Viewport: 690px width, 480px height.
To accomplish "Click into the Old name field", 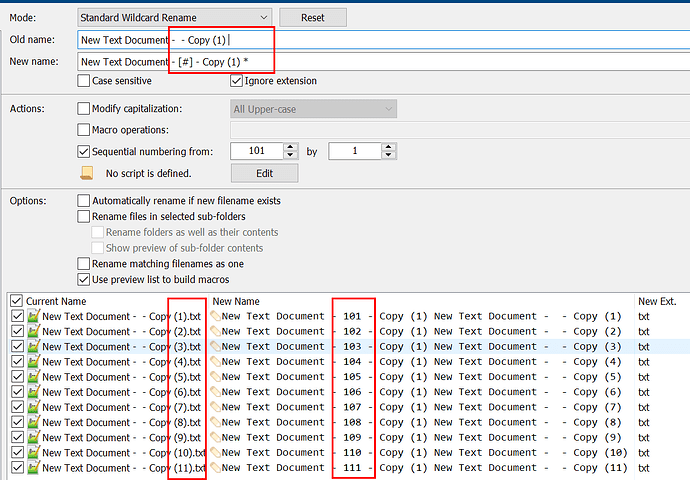I will click(384, 40).
